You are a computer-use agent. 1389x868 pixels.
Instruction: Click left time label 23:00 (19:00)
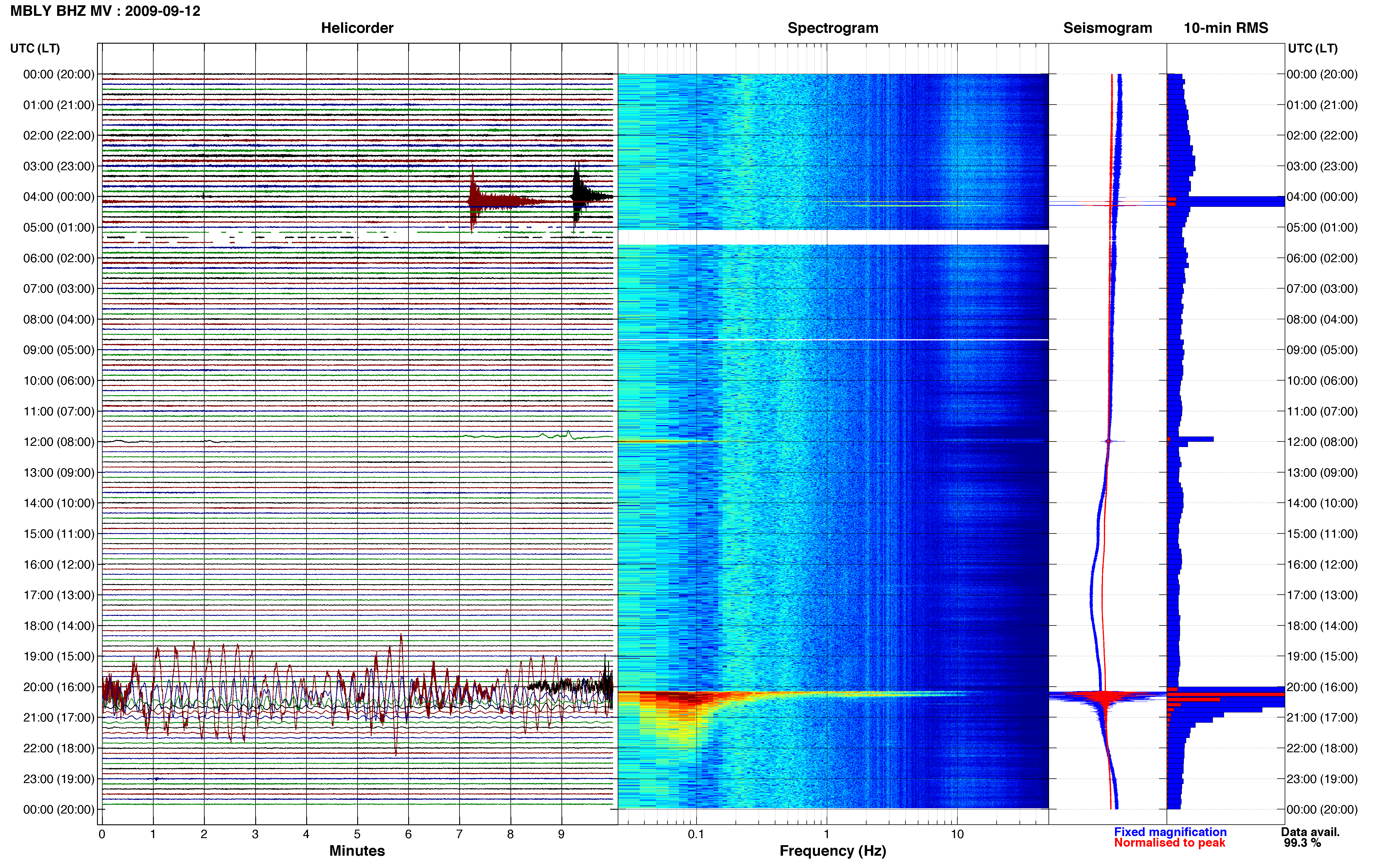point(59,779)
